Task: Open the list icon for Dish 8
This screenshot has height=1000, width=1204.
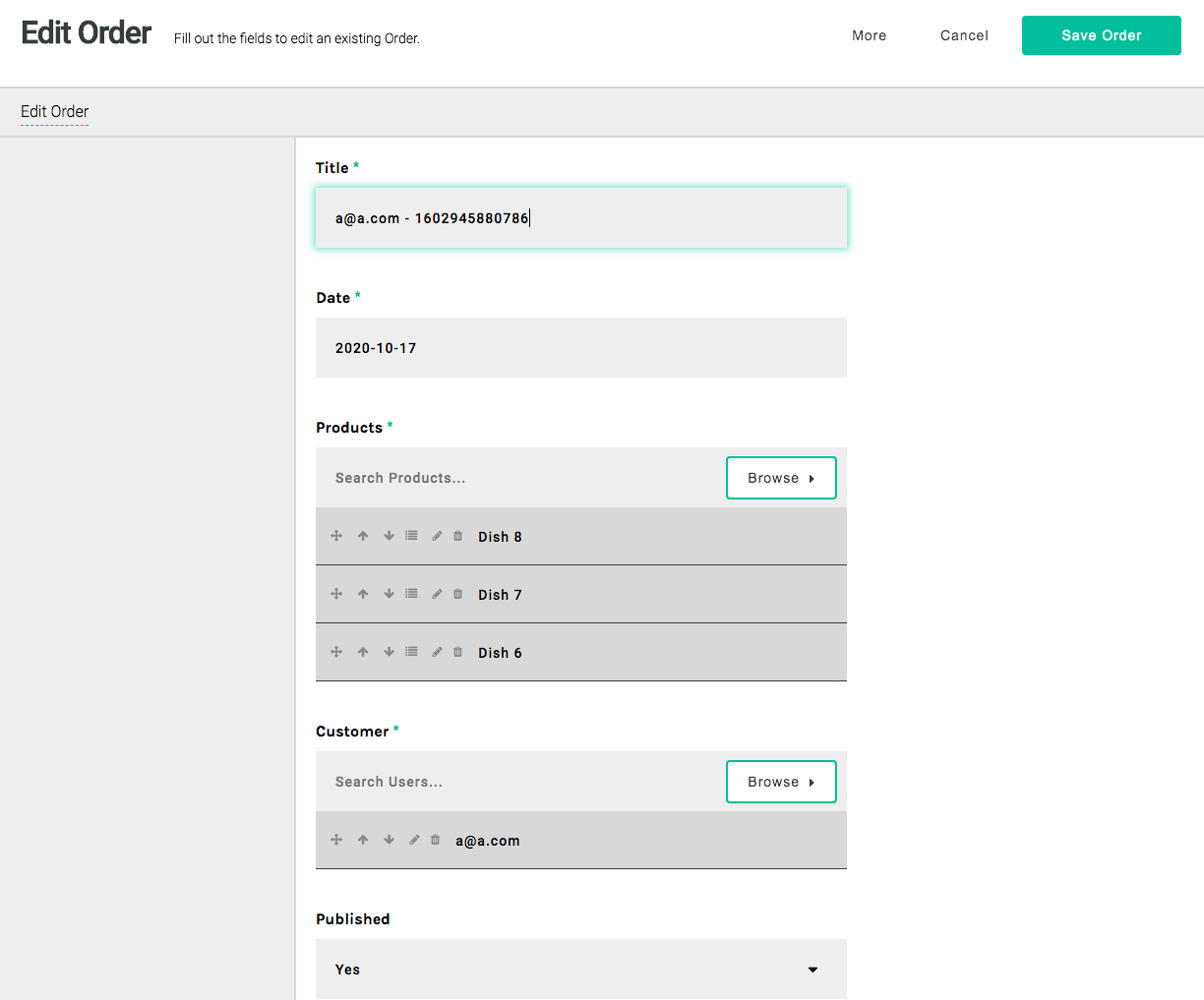Action: (x=411, y=536)
